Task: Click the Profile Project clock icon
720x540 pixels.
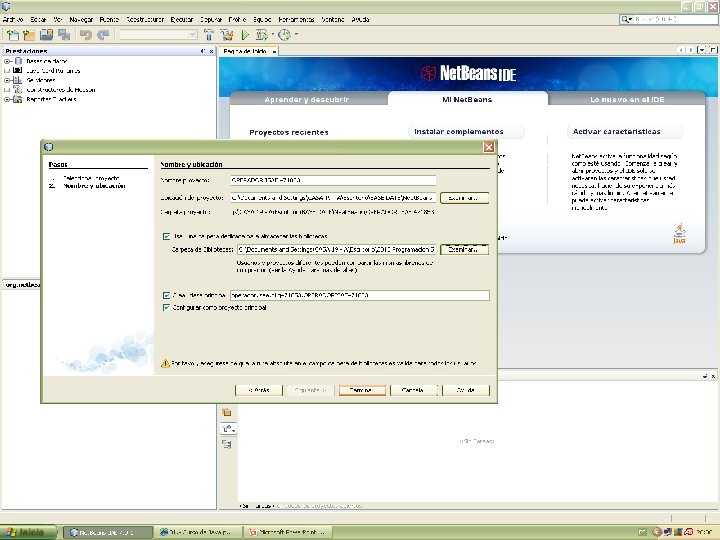Action: (284, 34)
